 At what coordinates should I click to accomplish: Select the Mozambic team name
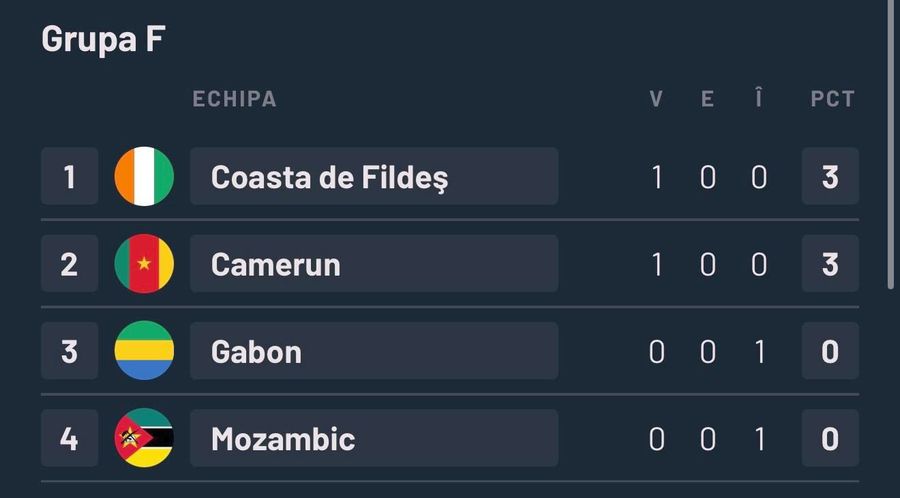373,438
